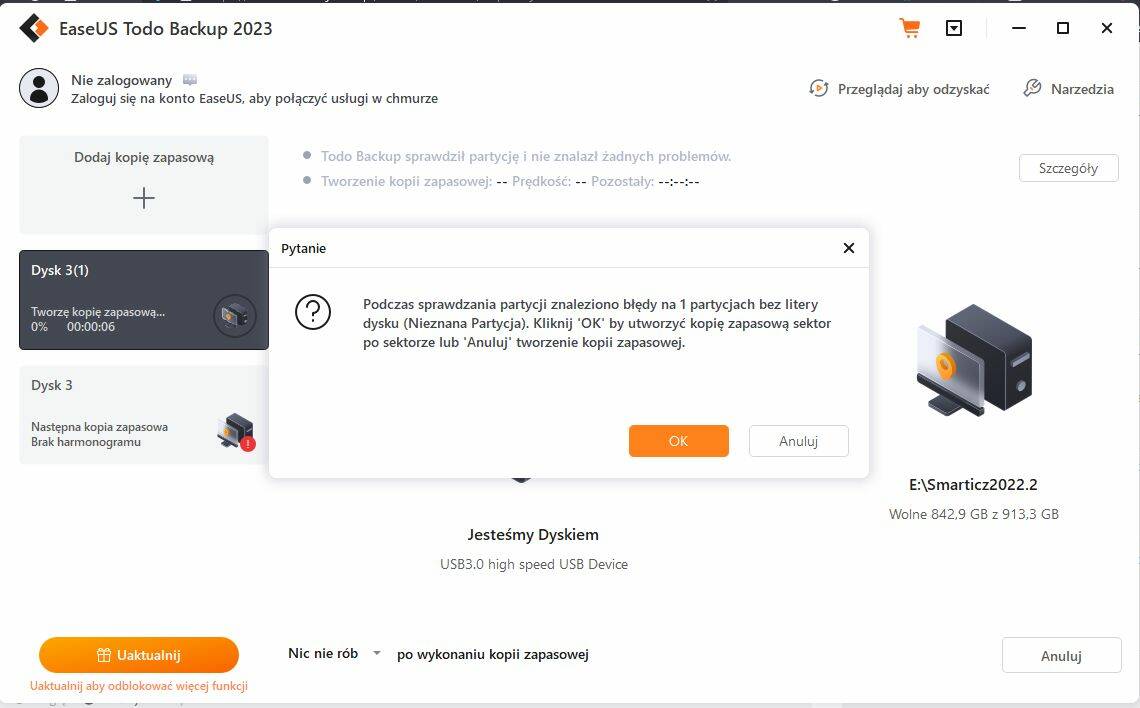
Task: Click the Pytanie dialog title
Action: pos(303,248)
